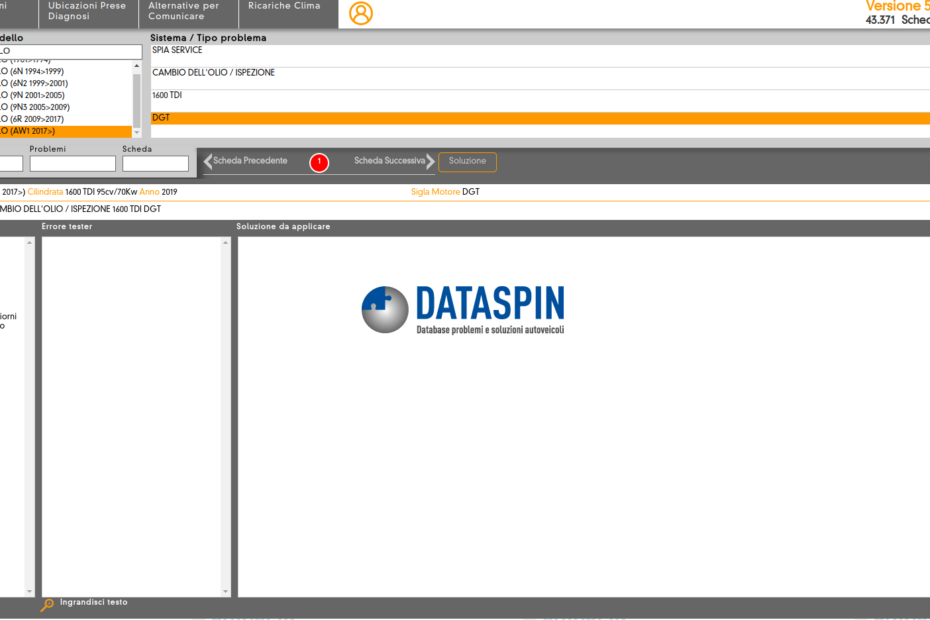Select the 1600 TDI row
The width and height of the screenshot is (930, 620).
(540, 96)
